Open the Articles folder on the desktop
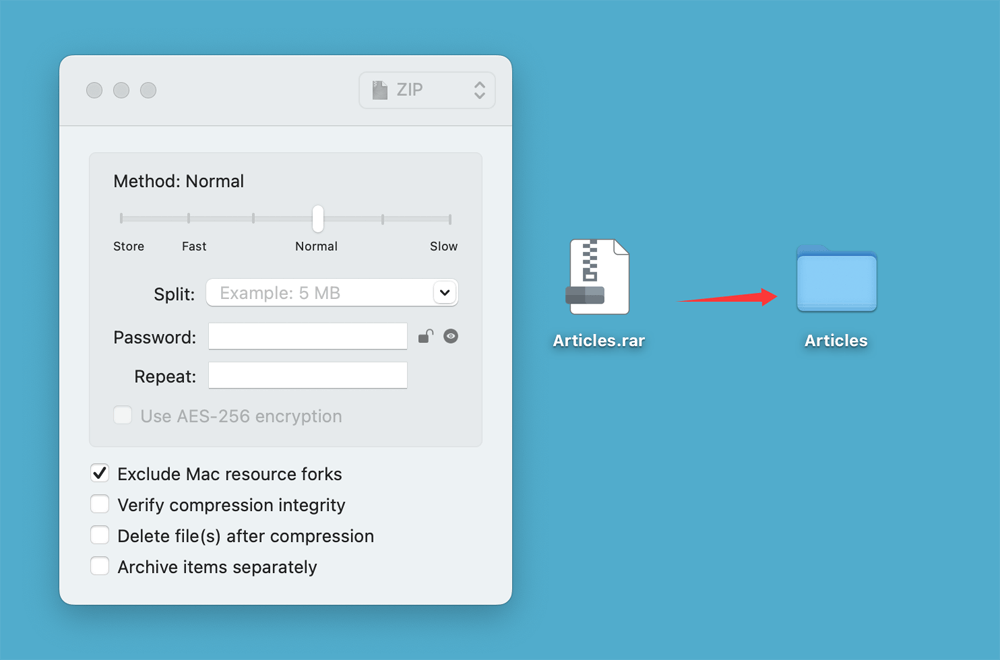Image resolution: width=1000 pixels, height=660 pixels. [x=836, y=281]
